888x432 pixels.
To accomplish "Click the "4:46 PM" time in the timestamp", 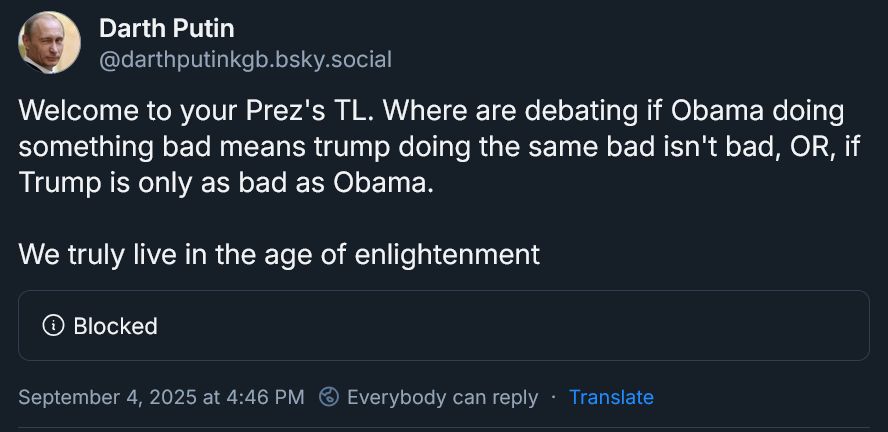I will click(265, 397).
